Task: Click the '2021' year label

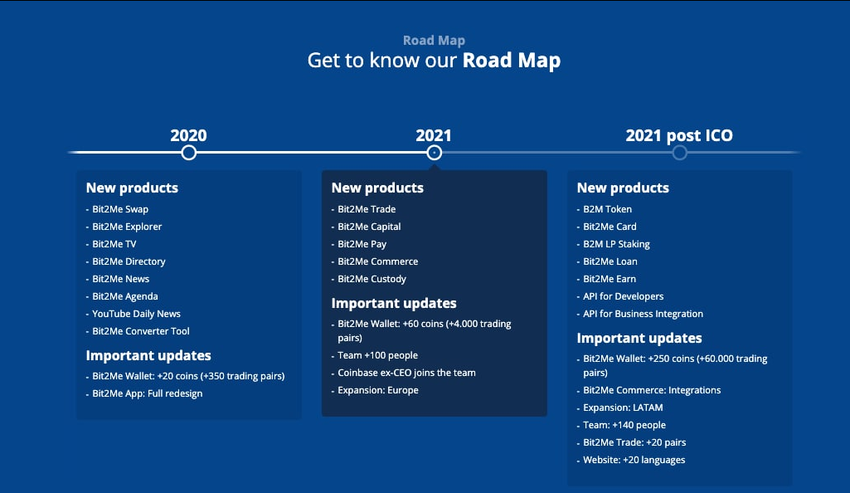Action: [434, 135]
